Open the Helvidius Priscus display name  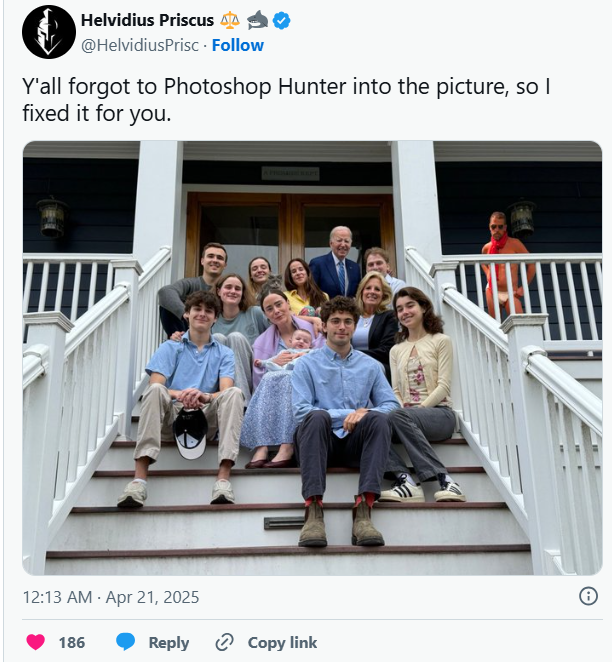point(147,20)
